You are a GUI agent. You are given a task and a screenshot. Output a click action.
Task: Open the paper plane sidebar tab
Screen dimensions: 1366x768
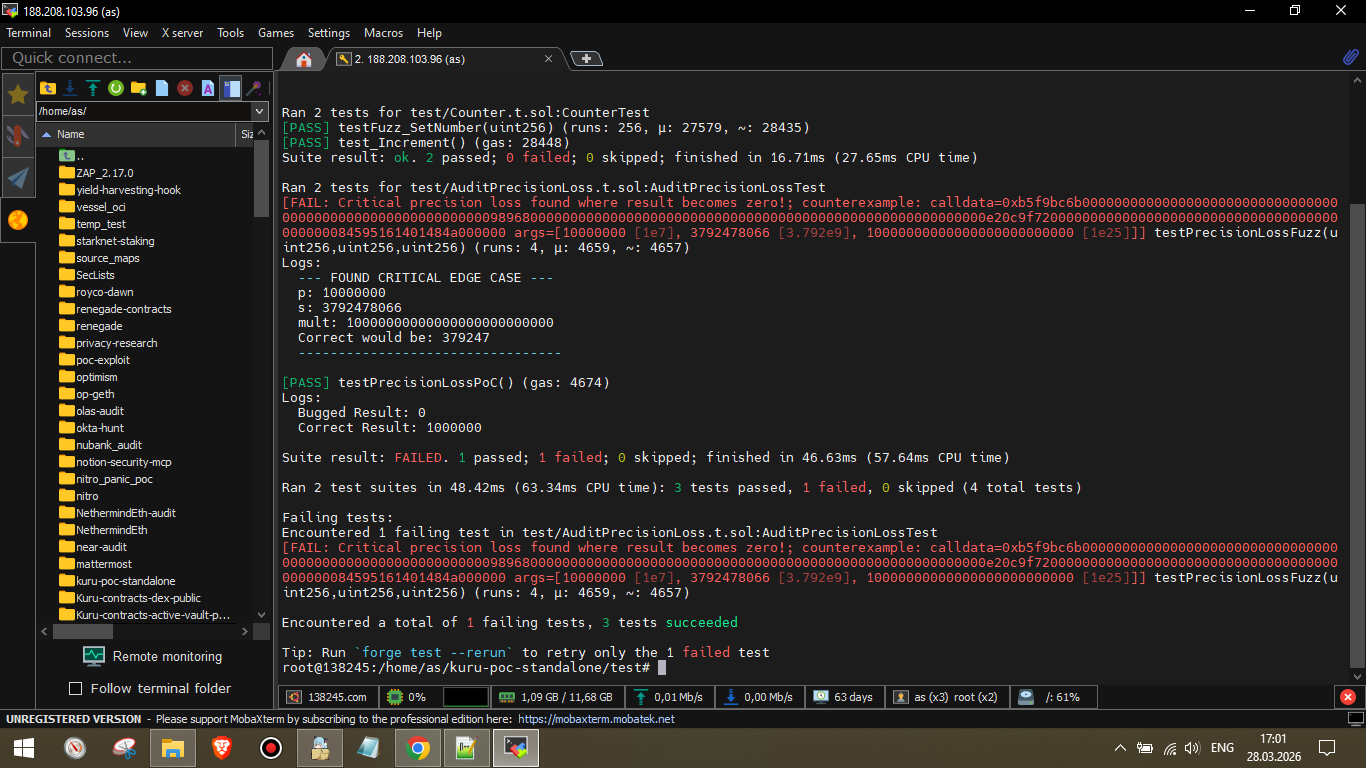[x=18, y=178]
